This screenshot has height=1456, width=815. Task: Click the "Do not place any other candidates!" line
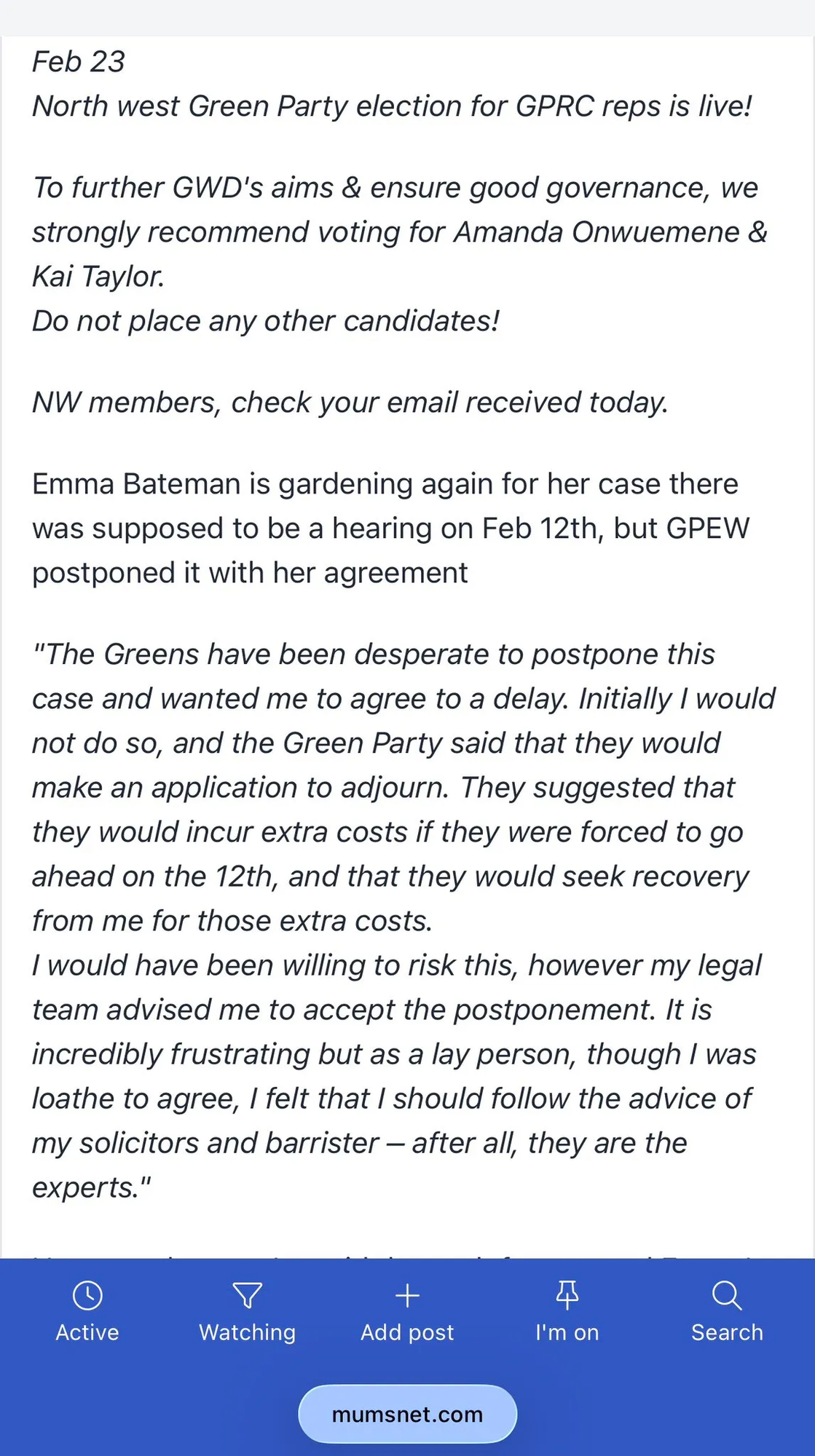coord(266,321)
